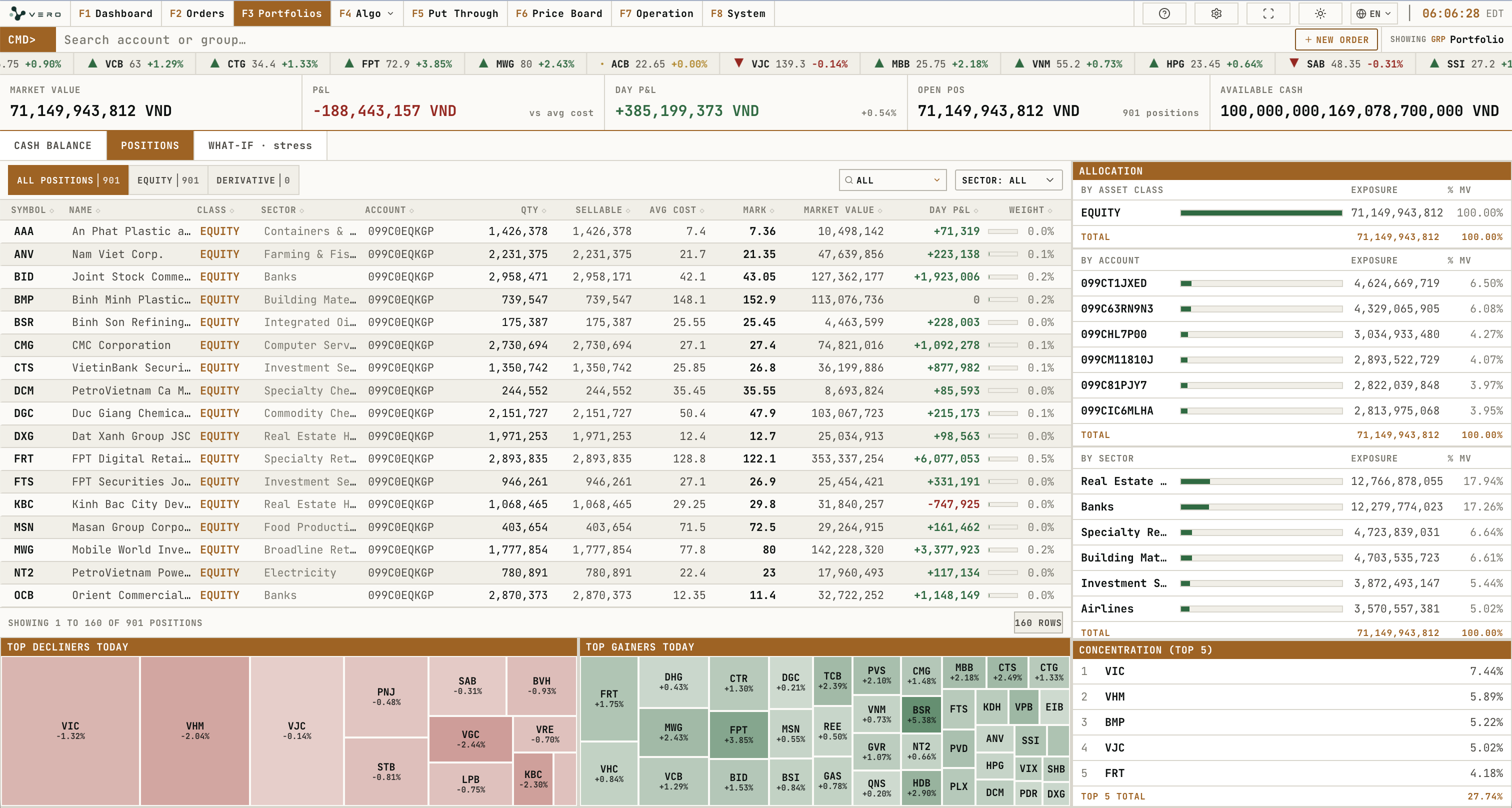Select VJC 139.3 ticker in tape
The image size is (1512, 808).
(x=790, y=64)
